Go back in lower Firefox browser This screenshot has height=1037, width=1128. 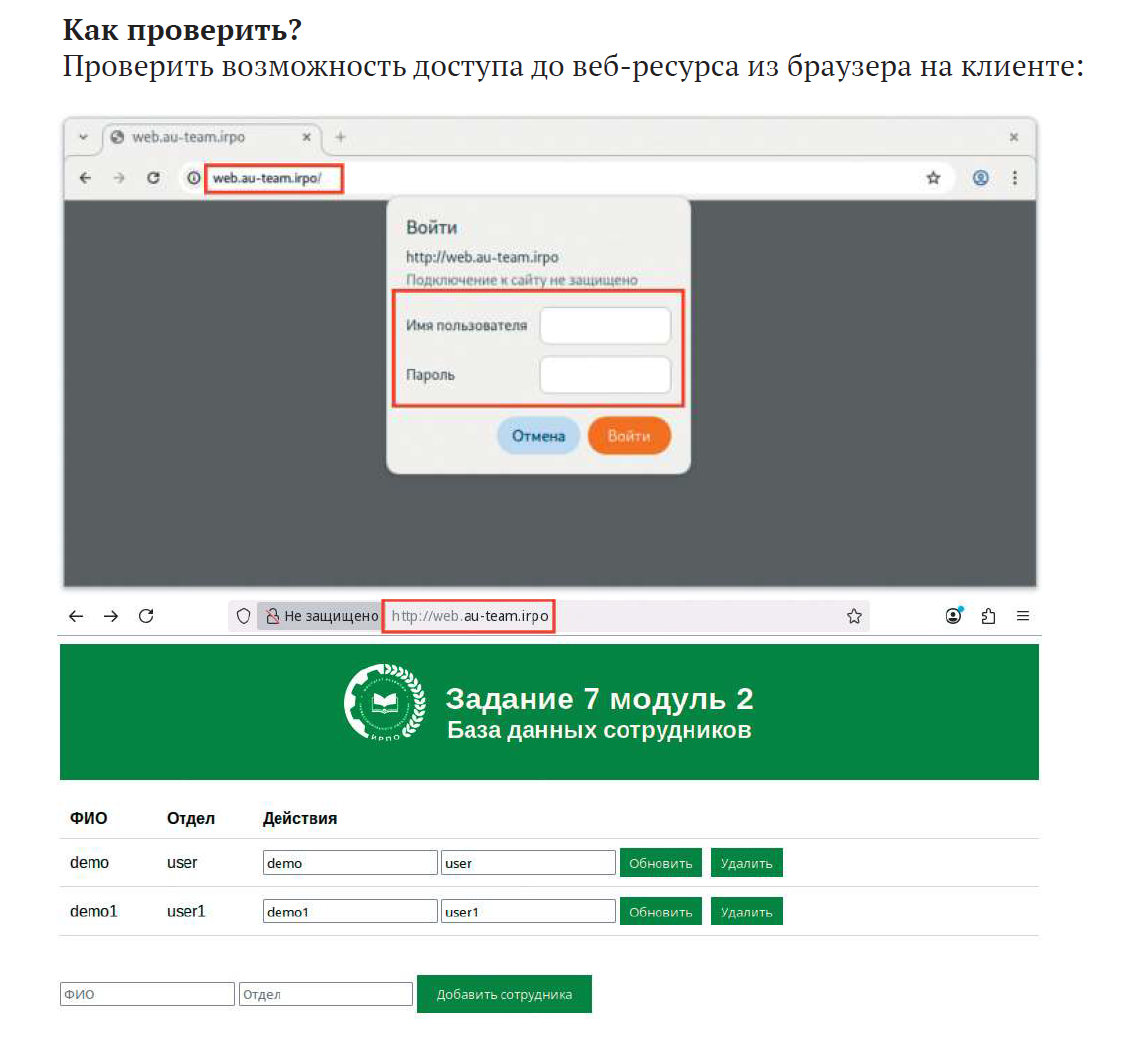[76, 616]
